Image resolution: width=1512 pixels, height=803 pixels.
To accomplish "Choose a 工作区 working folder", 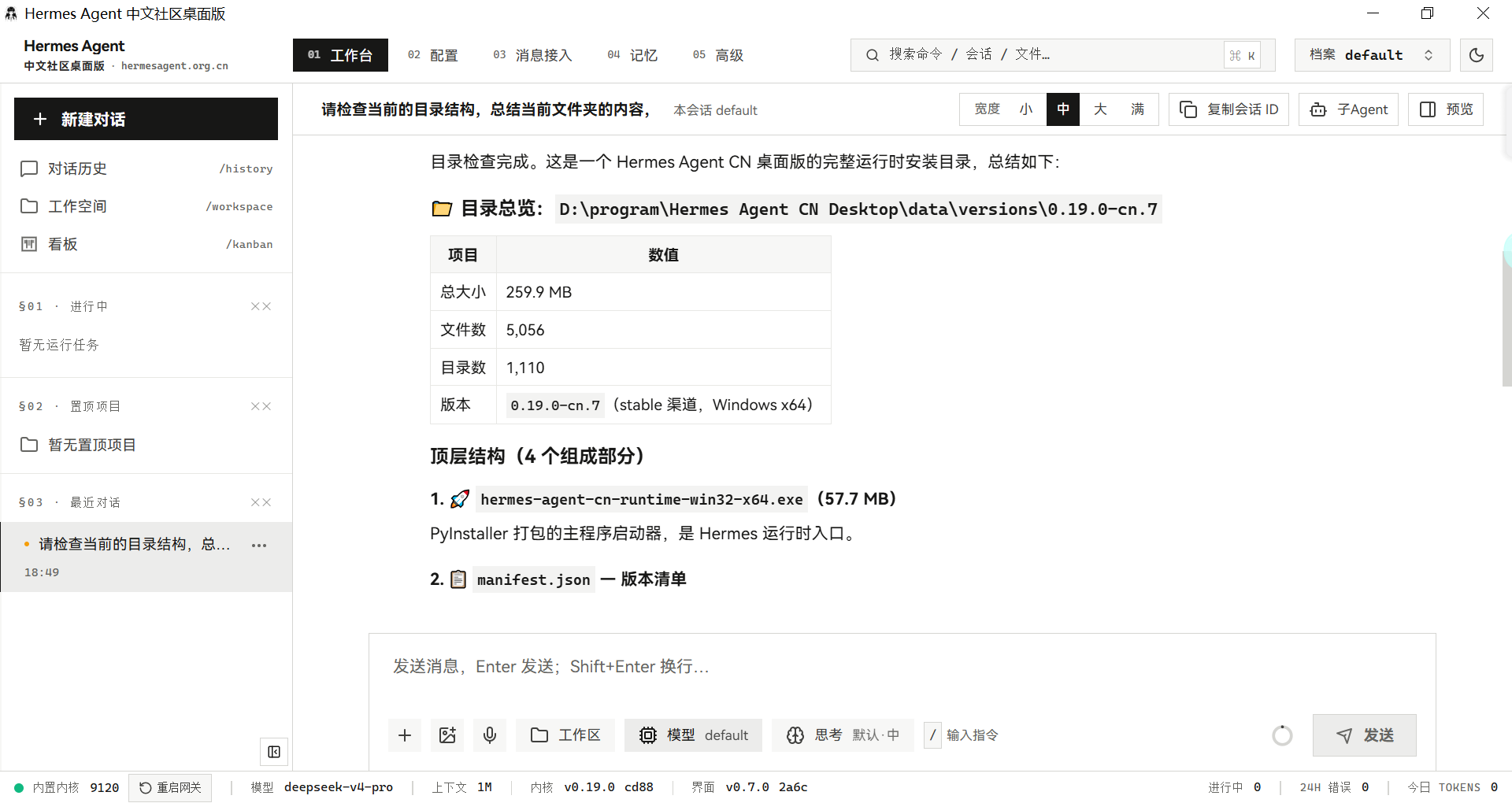I will coord(565,735).
